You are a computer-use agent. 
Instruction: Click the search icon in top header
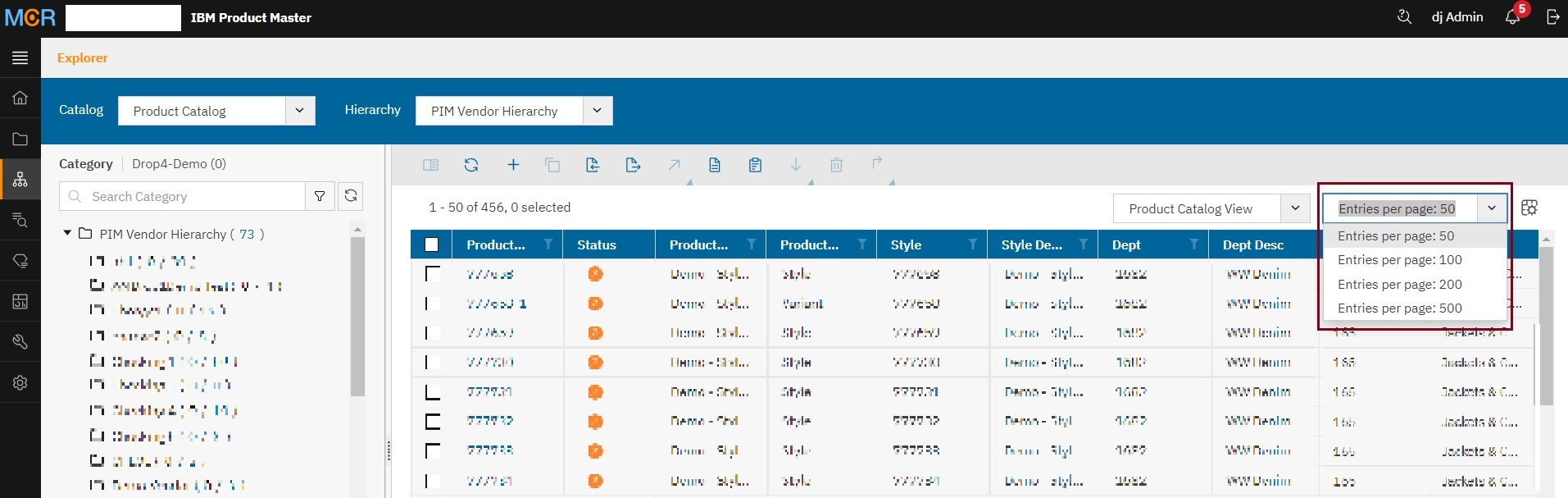1404,17
